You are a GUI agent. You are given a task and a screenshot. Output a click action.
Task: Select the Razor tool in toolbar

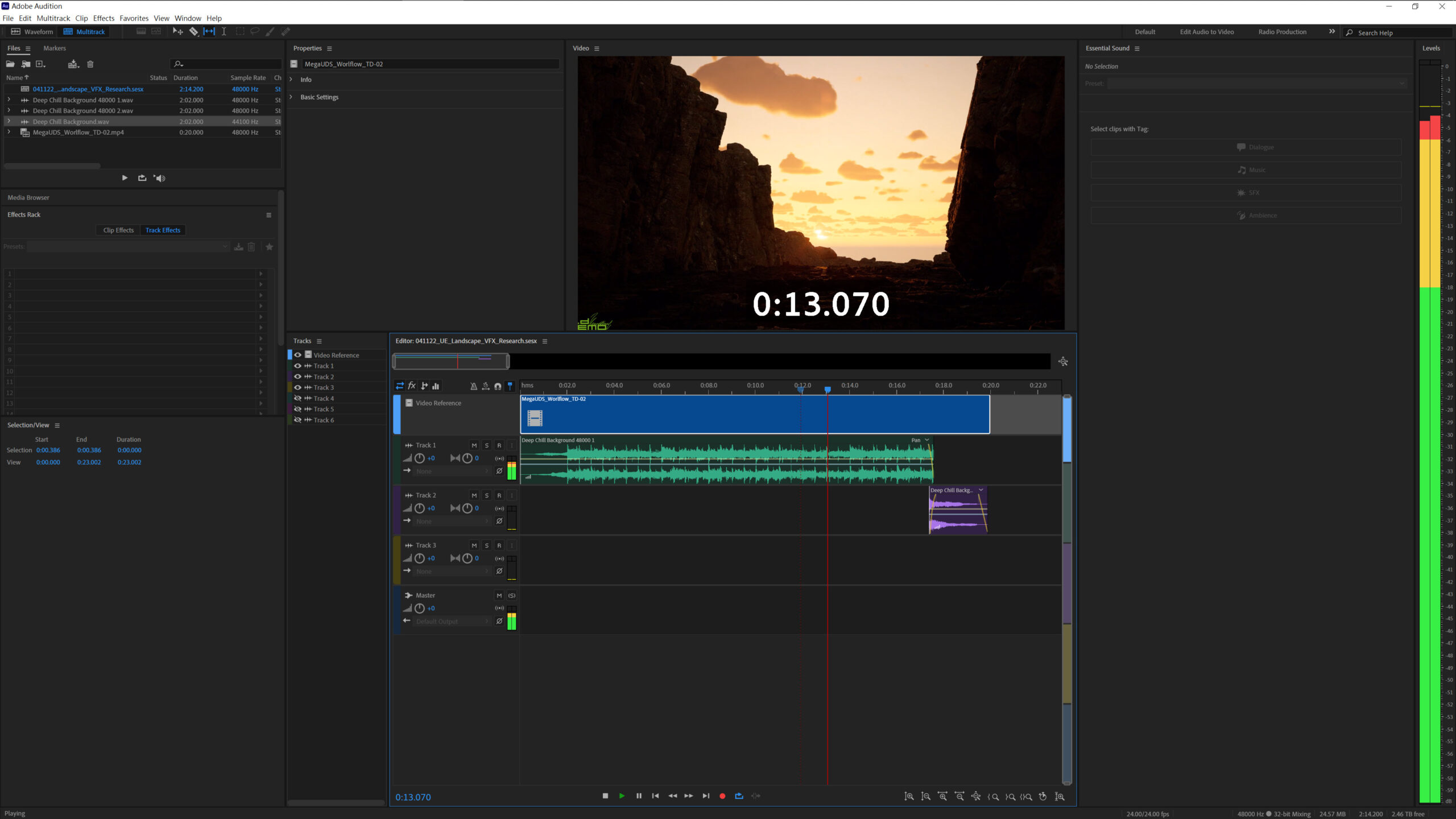(193, 32)
